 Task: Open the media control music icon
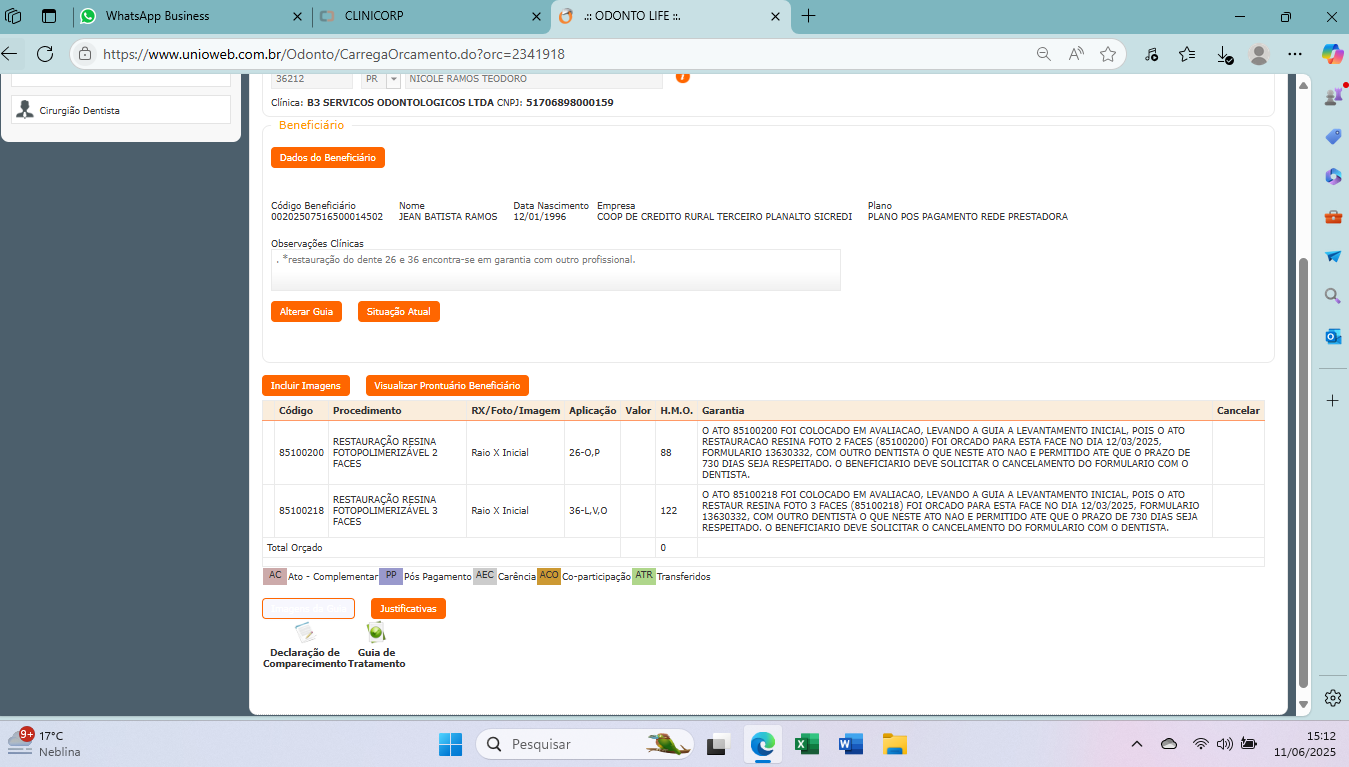pos(1151,54)
